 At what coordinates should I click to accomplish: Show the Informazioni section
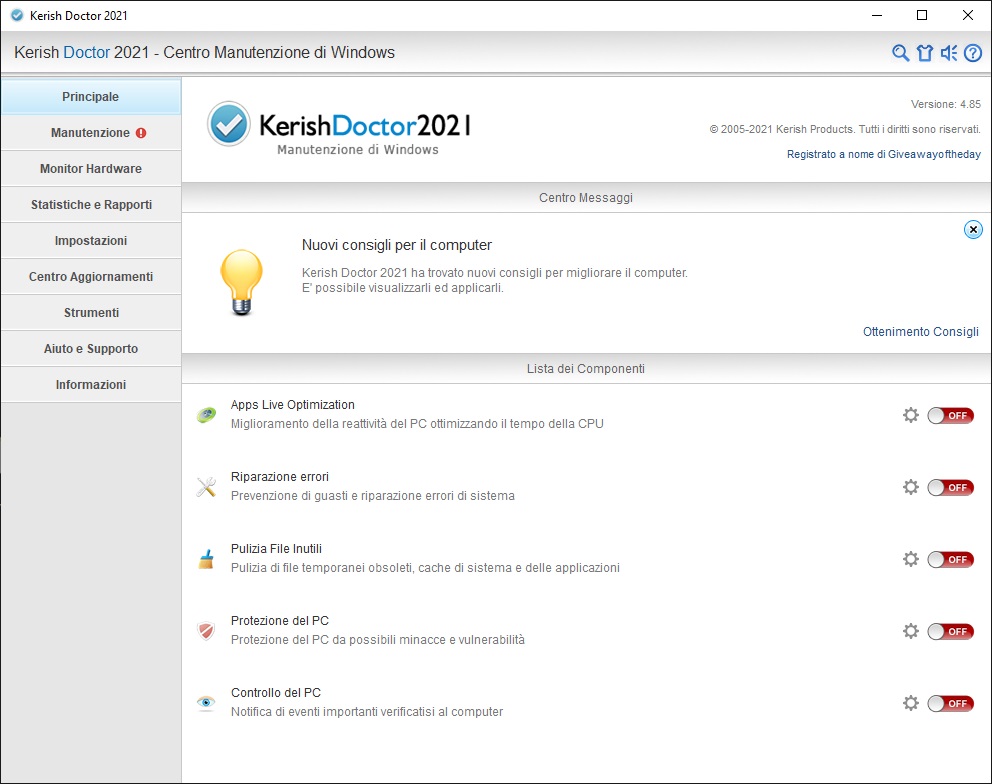point(90,385)
